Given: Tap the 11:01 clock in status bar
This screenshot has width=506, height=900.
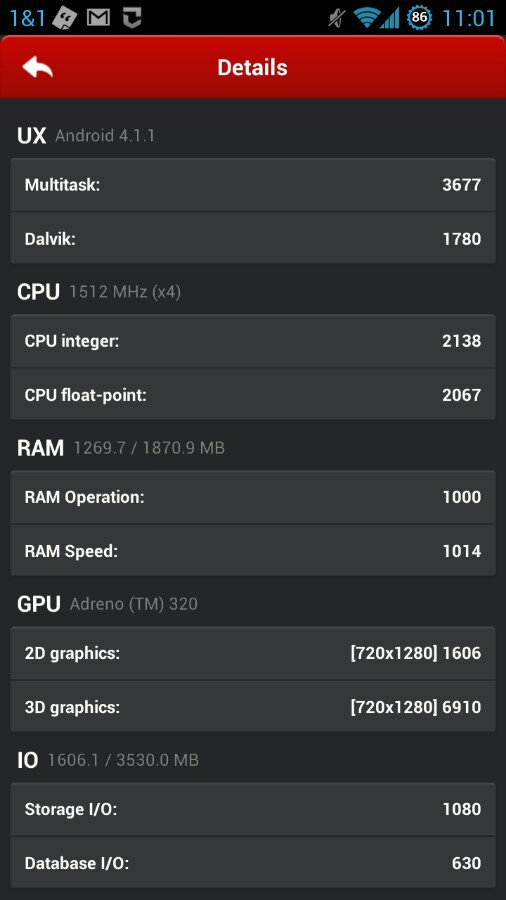Looking at the screenshot, I should (x=469, y=18).
